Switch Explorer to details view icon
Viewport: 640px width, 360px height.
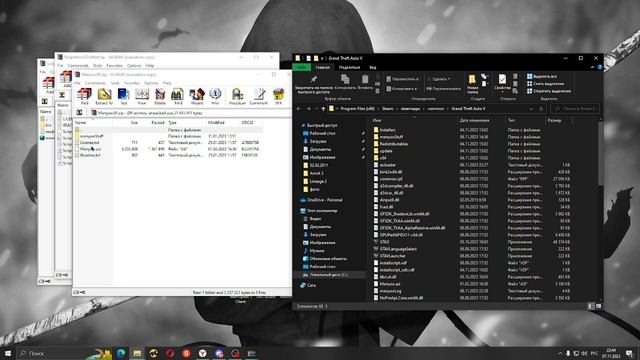590,306
